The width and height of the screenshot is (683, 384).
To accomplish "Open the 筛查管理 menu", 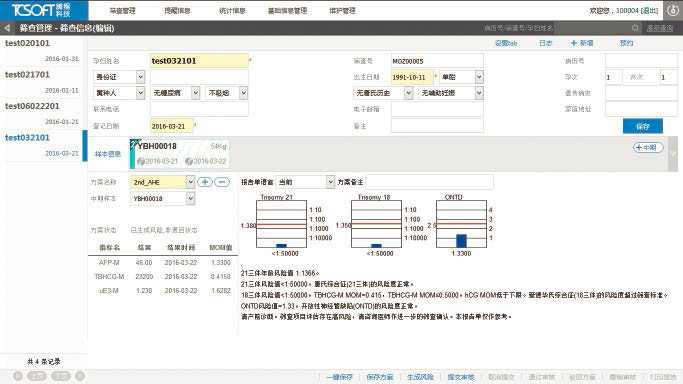I will [x=122, y=10].
